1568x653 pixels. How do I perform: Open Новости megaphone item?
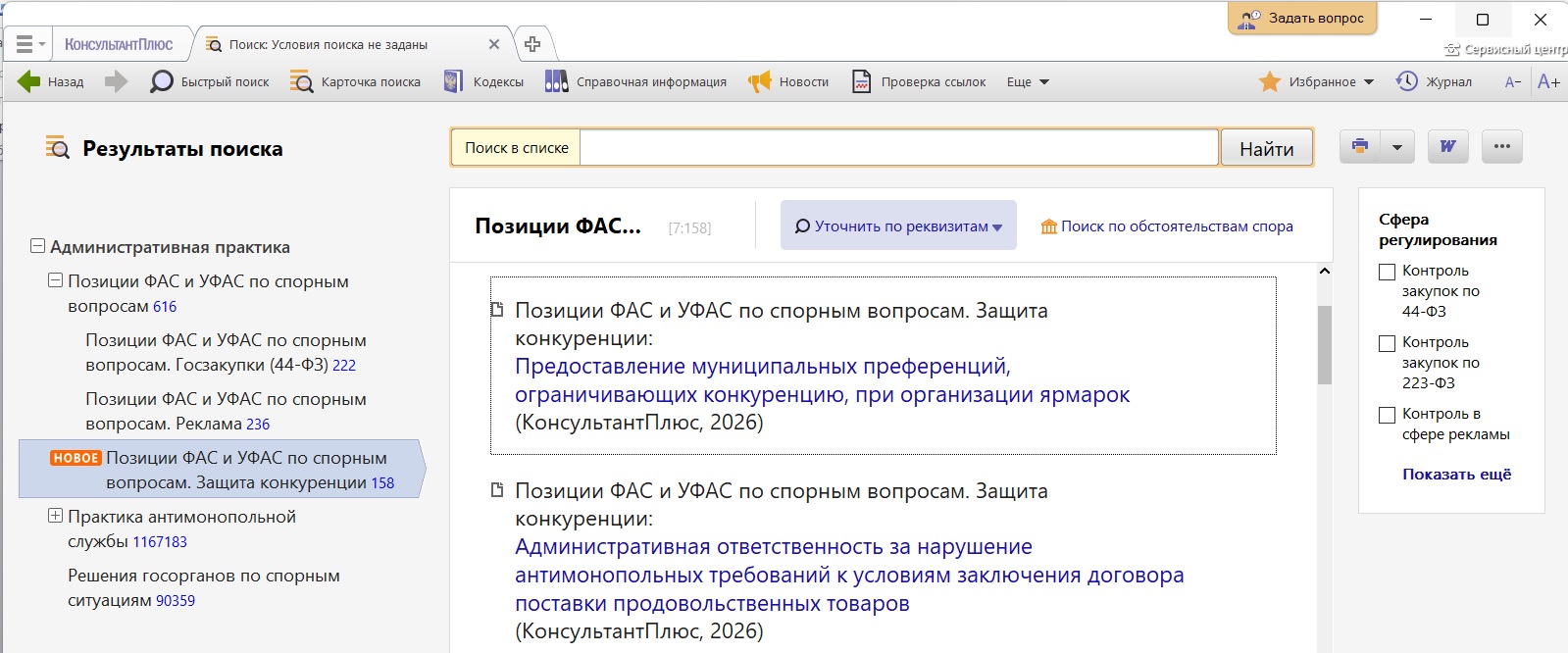click(788, 81)
